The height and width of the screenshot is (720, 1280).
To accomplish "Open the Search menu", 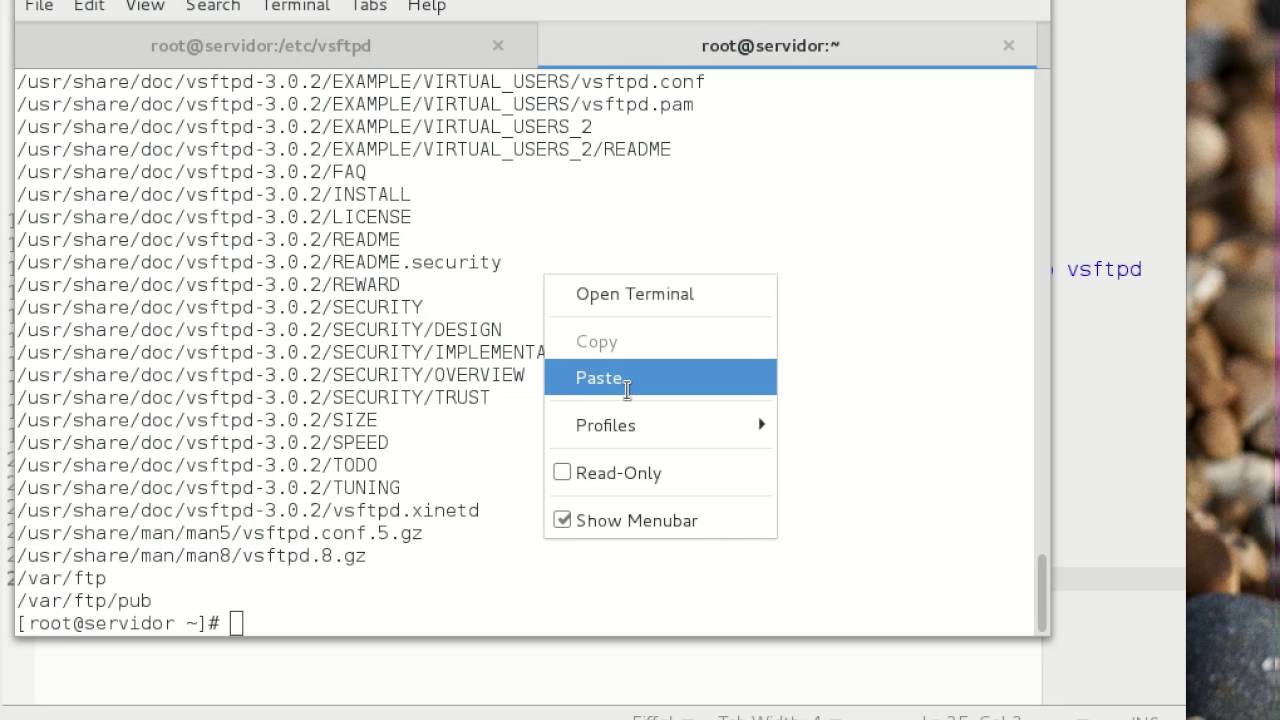I will [213, 6].
